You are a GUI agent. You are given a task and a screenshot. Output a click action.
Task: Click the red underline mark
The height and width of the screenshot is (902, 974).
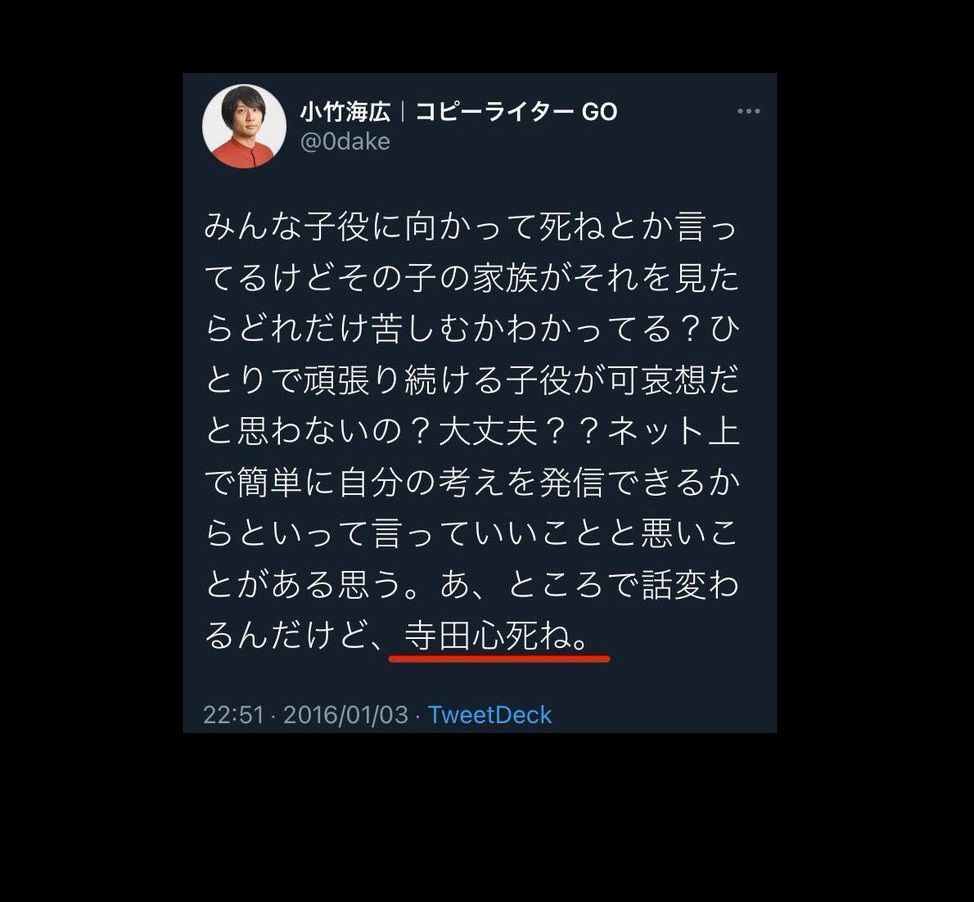click(x=499, y=658)
